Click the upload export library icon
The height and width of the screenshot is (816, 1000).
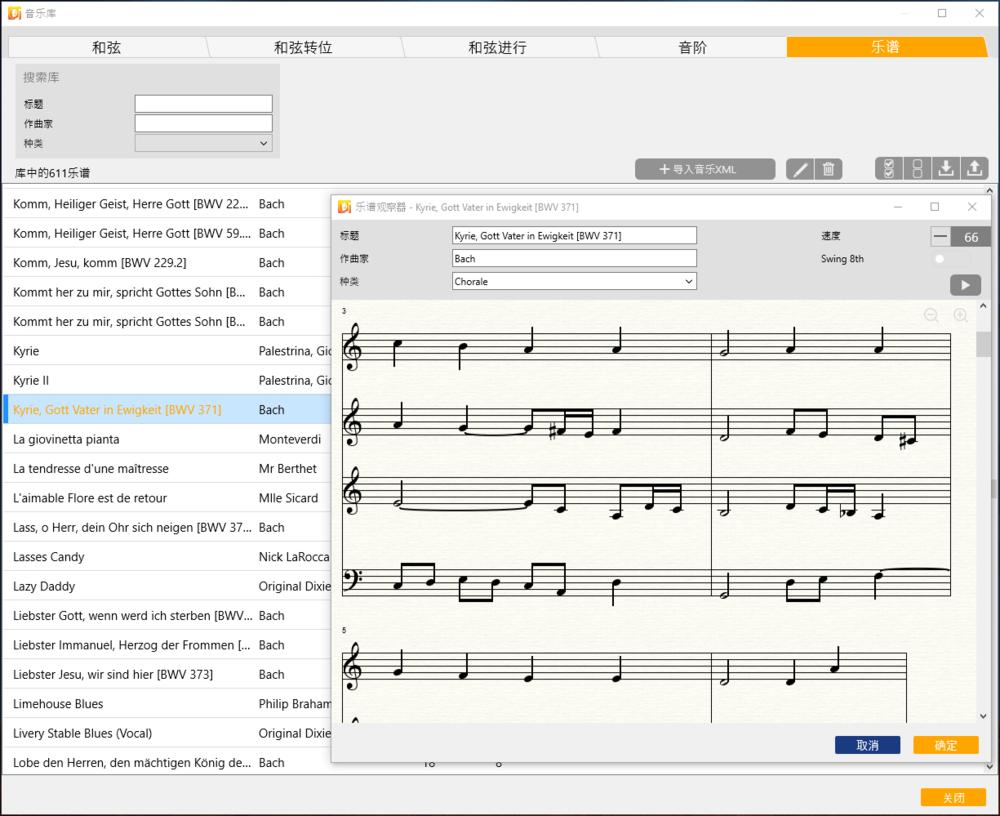(x=975, y=169)
